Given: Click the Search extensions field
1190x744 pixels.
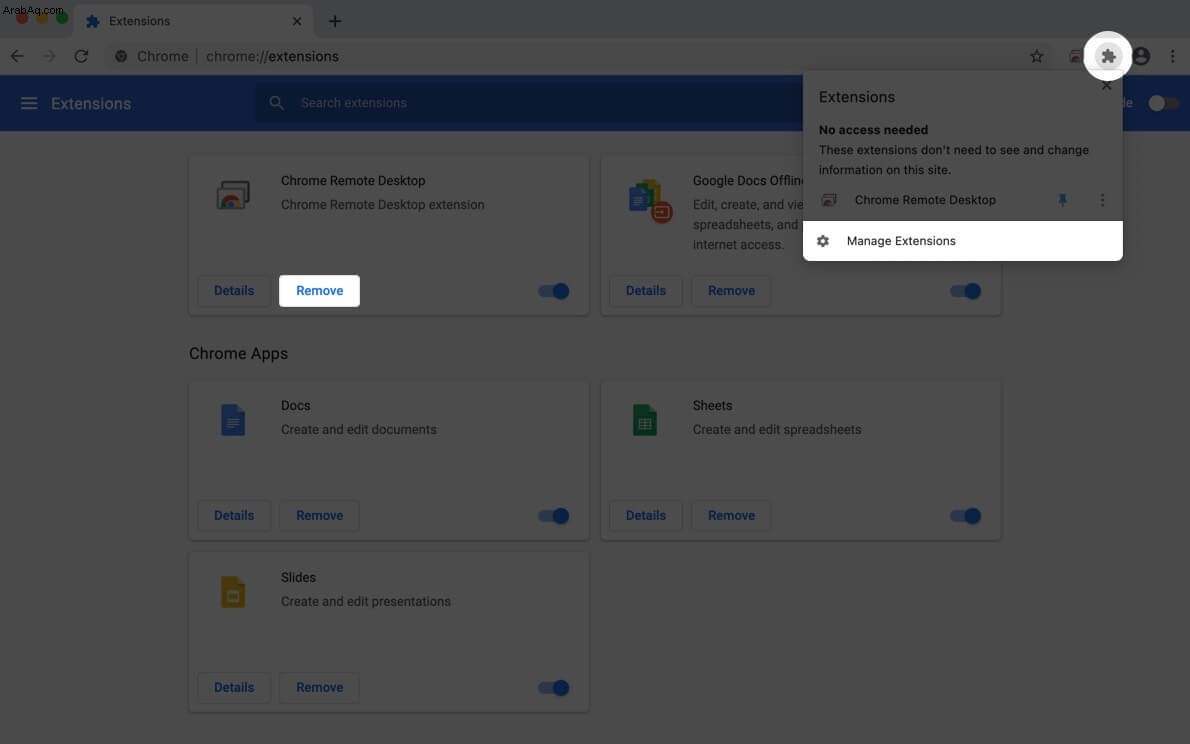Looking at the screenshot, I should 527,102.
